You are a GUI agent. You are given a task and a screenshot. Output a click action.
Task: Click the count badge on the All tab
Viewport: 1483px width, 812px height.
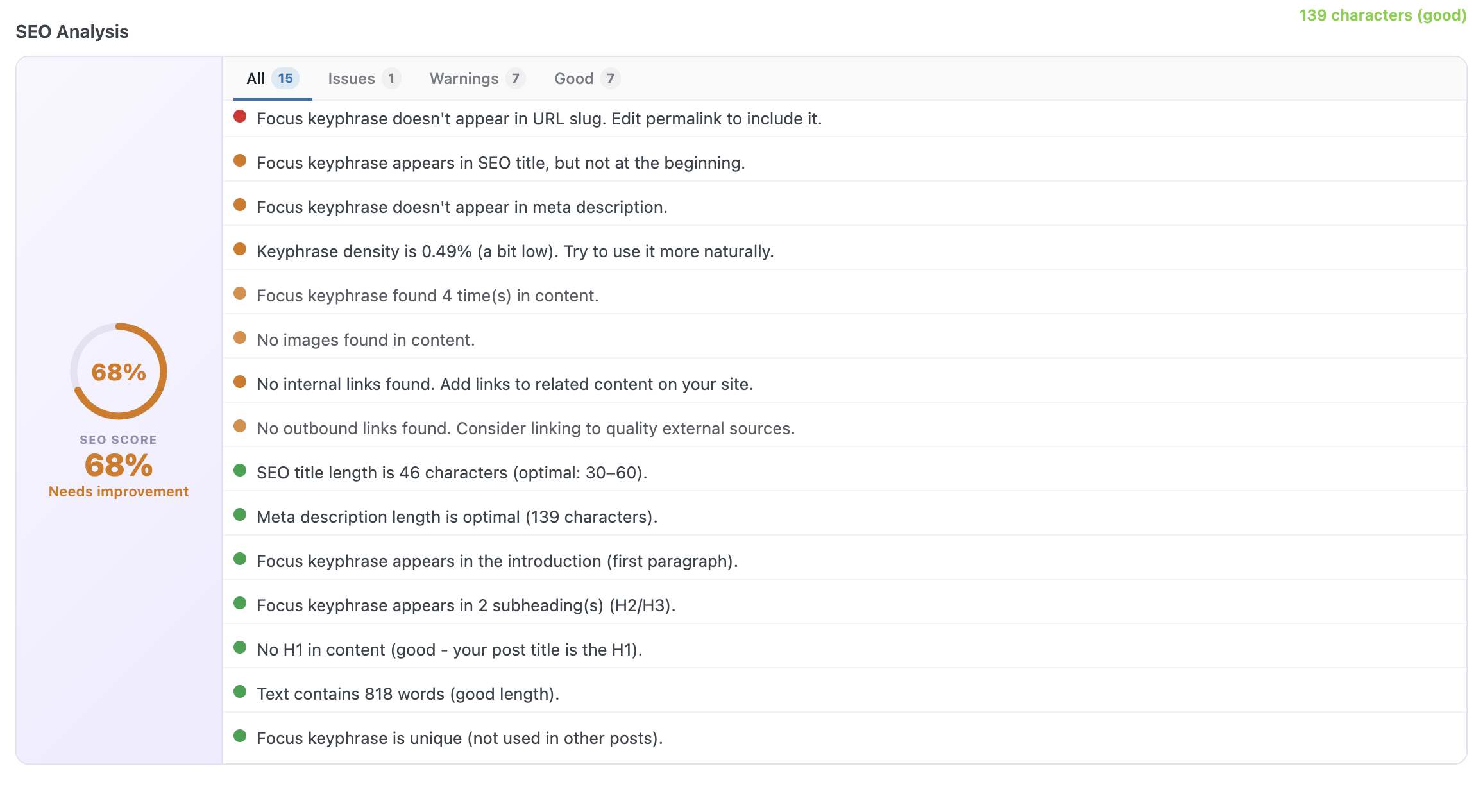coord(285,78)
